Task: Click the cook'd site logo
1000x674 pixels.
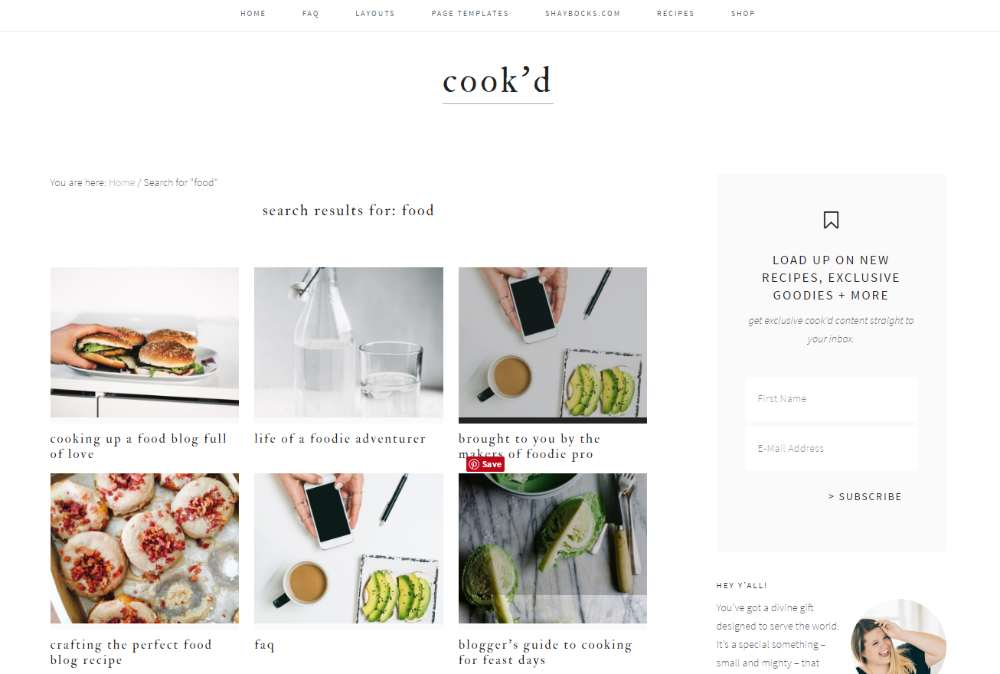Action: [x=497, y=81]
